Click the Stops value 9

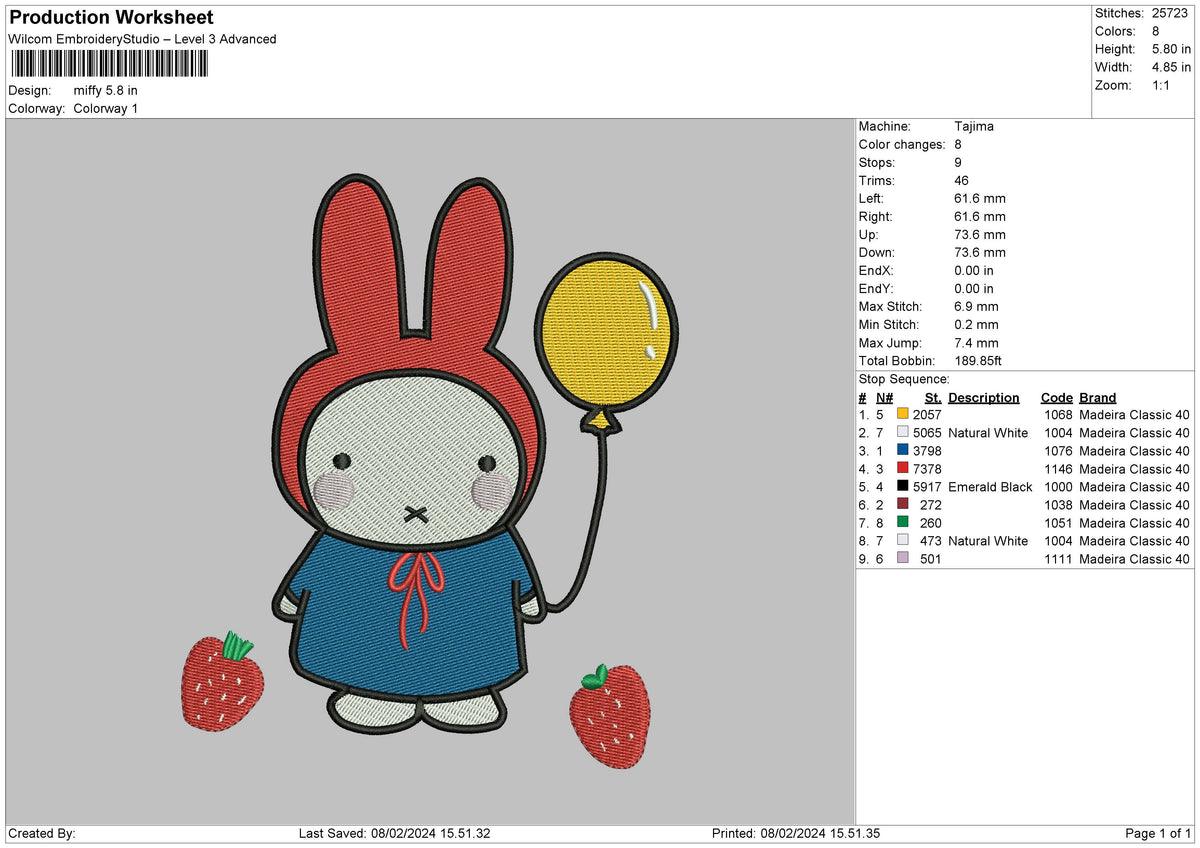959,163
